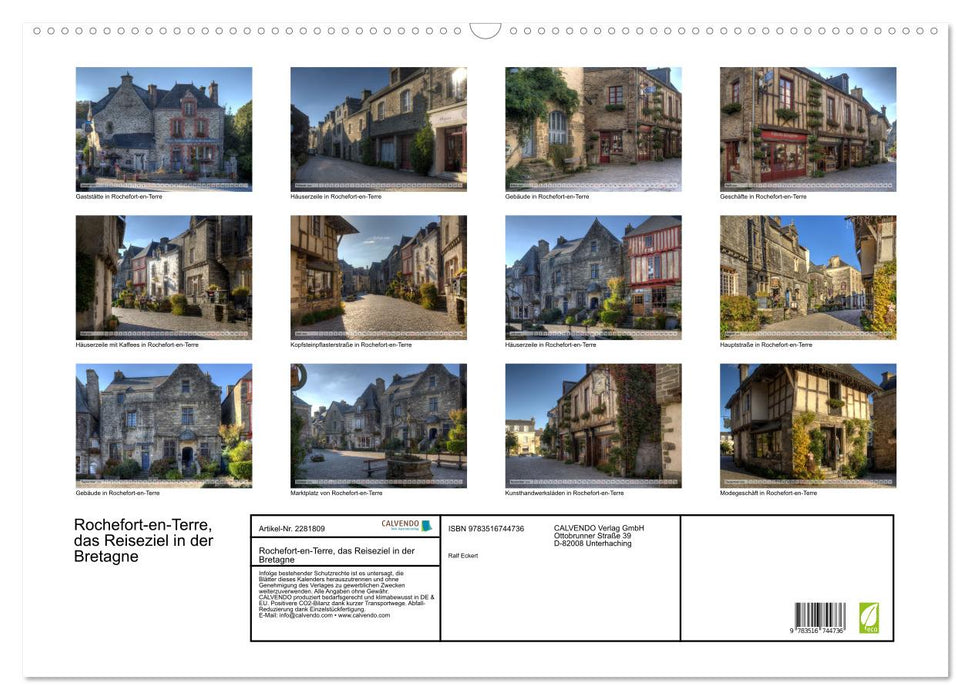Screen dimensions: 971x700
Task: Click the CALVENDO logo in the info box
Action: (406, 525)
